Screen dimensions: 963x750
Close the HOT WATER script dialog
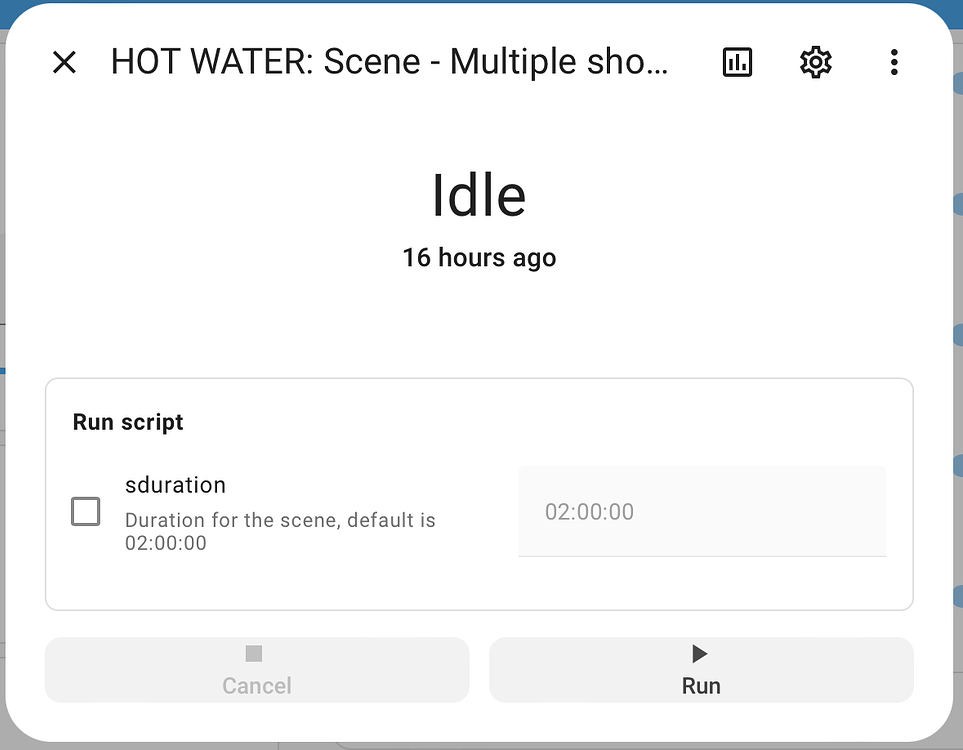[64, 63]
